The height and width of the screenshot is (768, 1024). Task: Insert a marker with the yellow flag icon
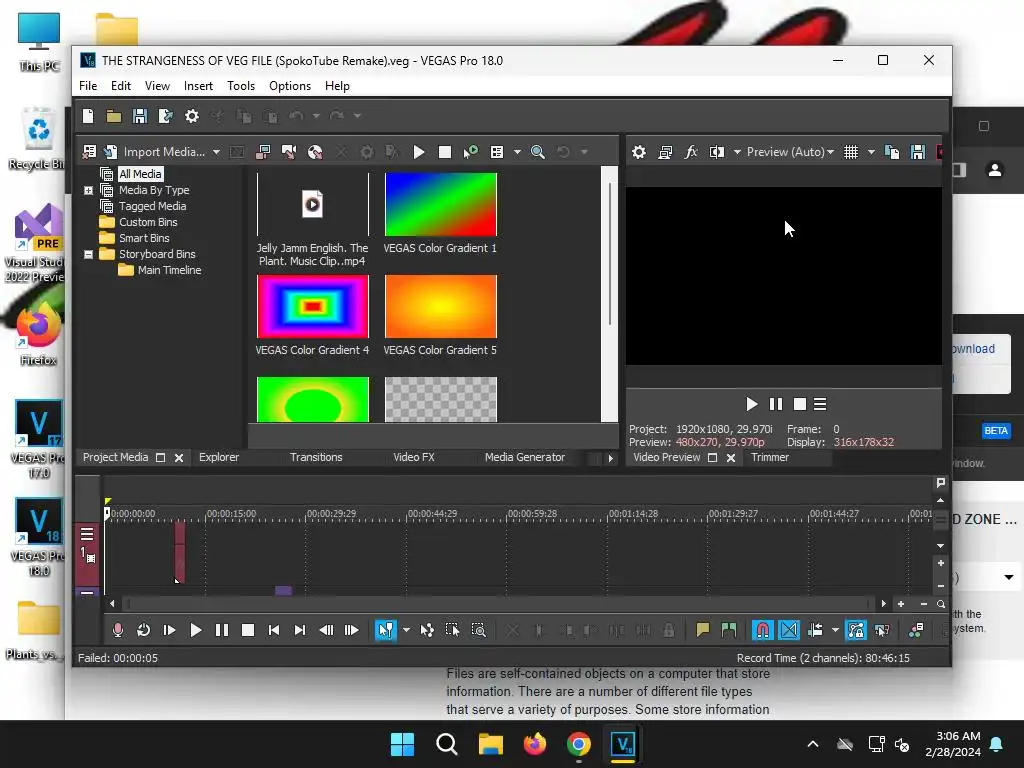click(x=703, y=630)
